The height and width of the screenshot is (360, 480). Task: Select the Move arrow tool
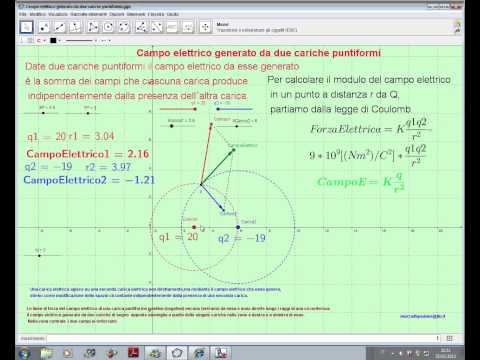pos(26,27)
